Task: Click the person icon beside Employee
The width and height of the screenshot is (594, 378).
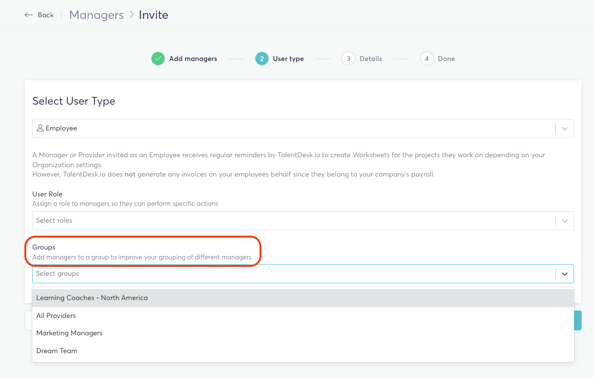Action: pos(40,128)
